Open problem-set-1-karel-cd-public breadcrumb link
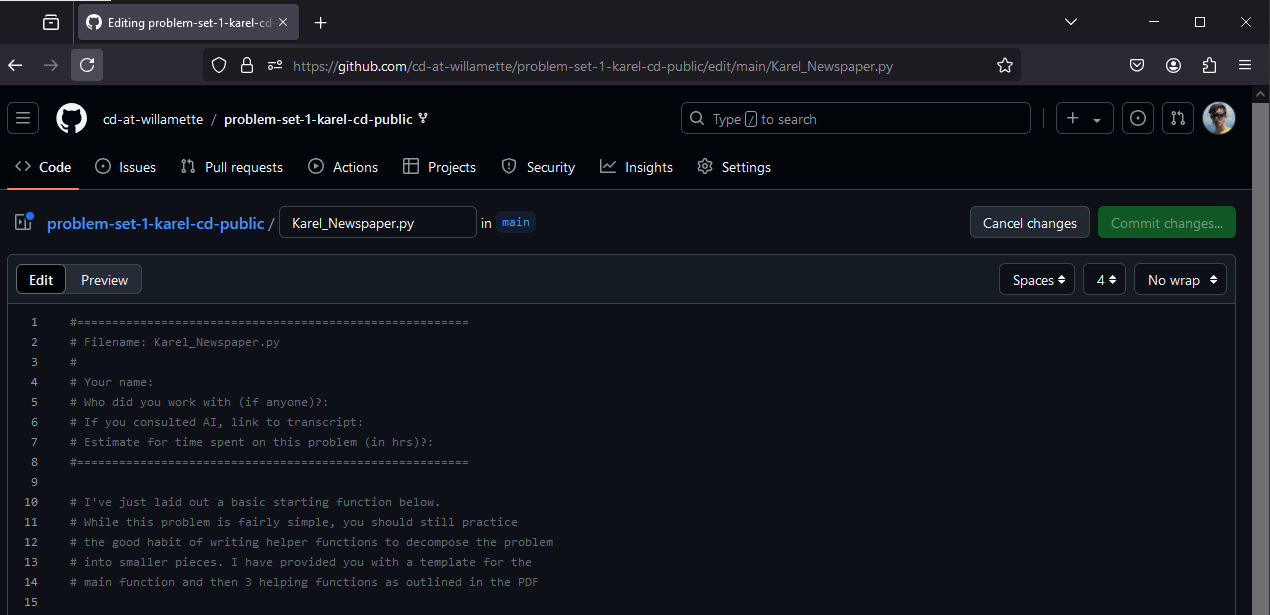The width and height of the screenshot is (1270, 615). (155, 223)
